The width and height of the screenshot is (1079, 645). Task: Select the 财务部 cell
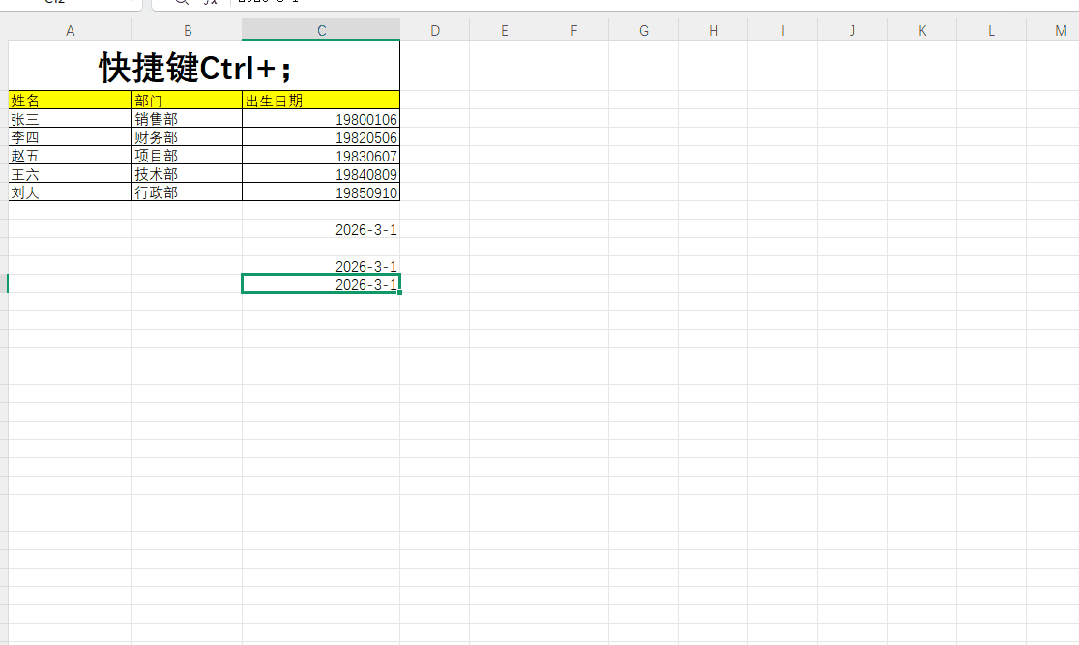point(187,137)
